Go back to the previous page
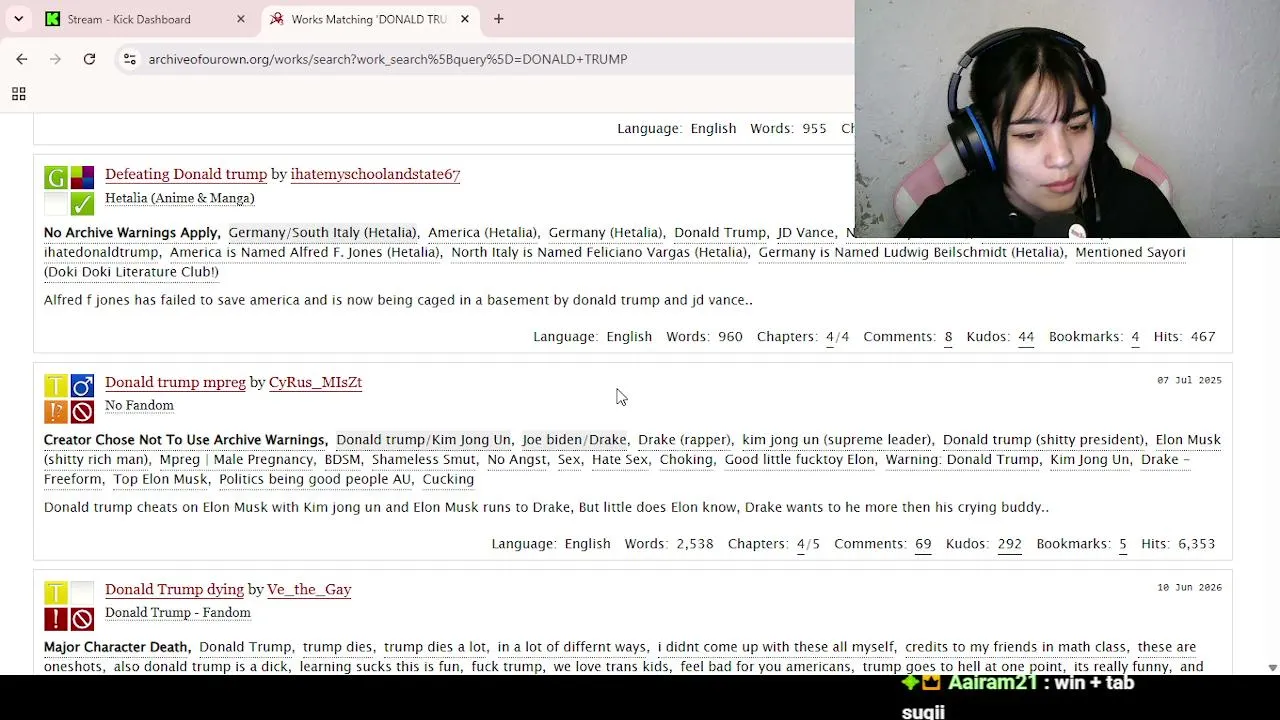This screenshot has width=1280, height=720. 22,59
